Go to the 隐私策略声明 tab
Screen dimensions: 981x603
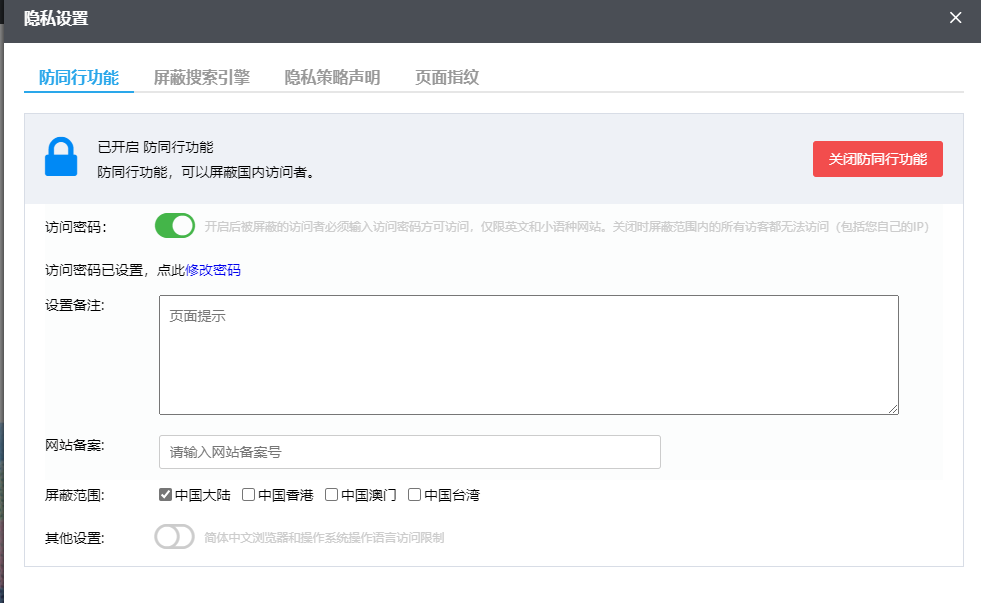[x=332, y=77]
